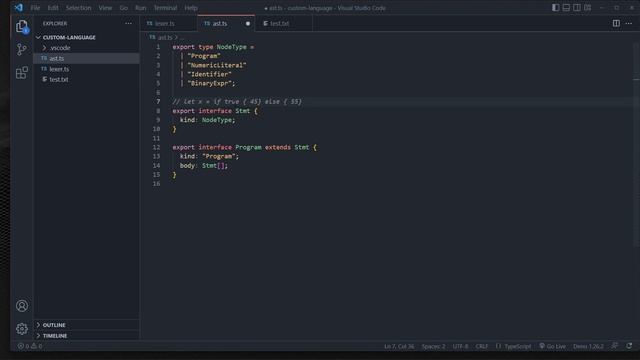Switch to the test.txt tab
This screenshot has height=360, width=640.
coord(284,23)
